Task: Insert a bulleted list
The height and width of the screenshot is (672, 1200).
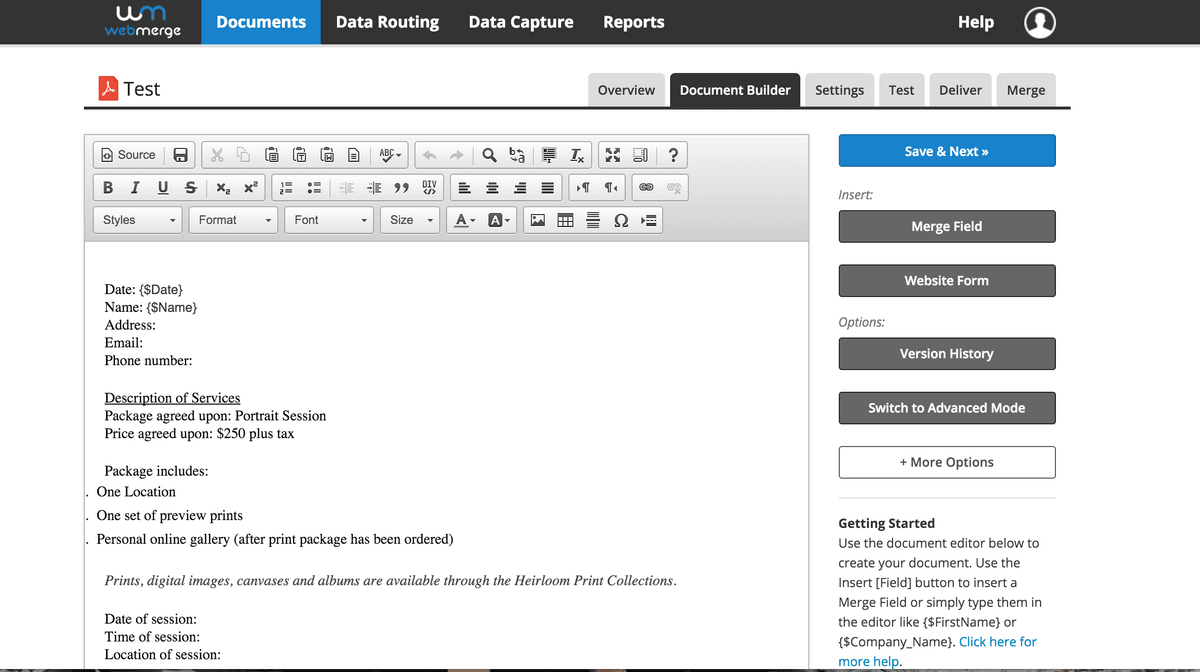Action: [312, 187]
